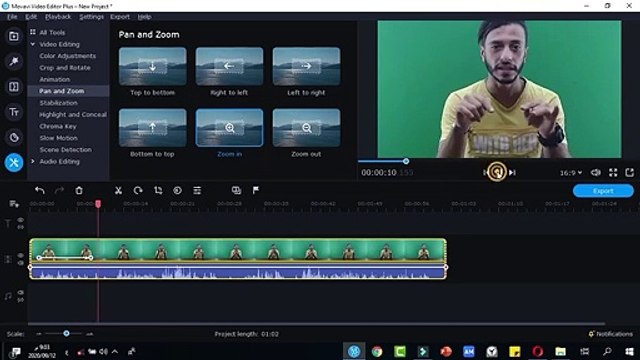Open the Color adjustments circle icon
This screenshot has width=640, height=360.
coord(178,190)
